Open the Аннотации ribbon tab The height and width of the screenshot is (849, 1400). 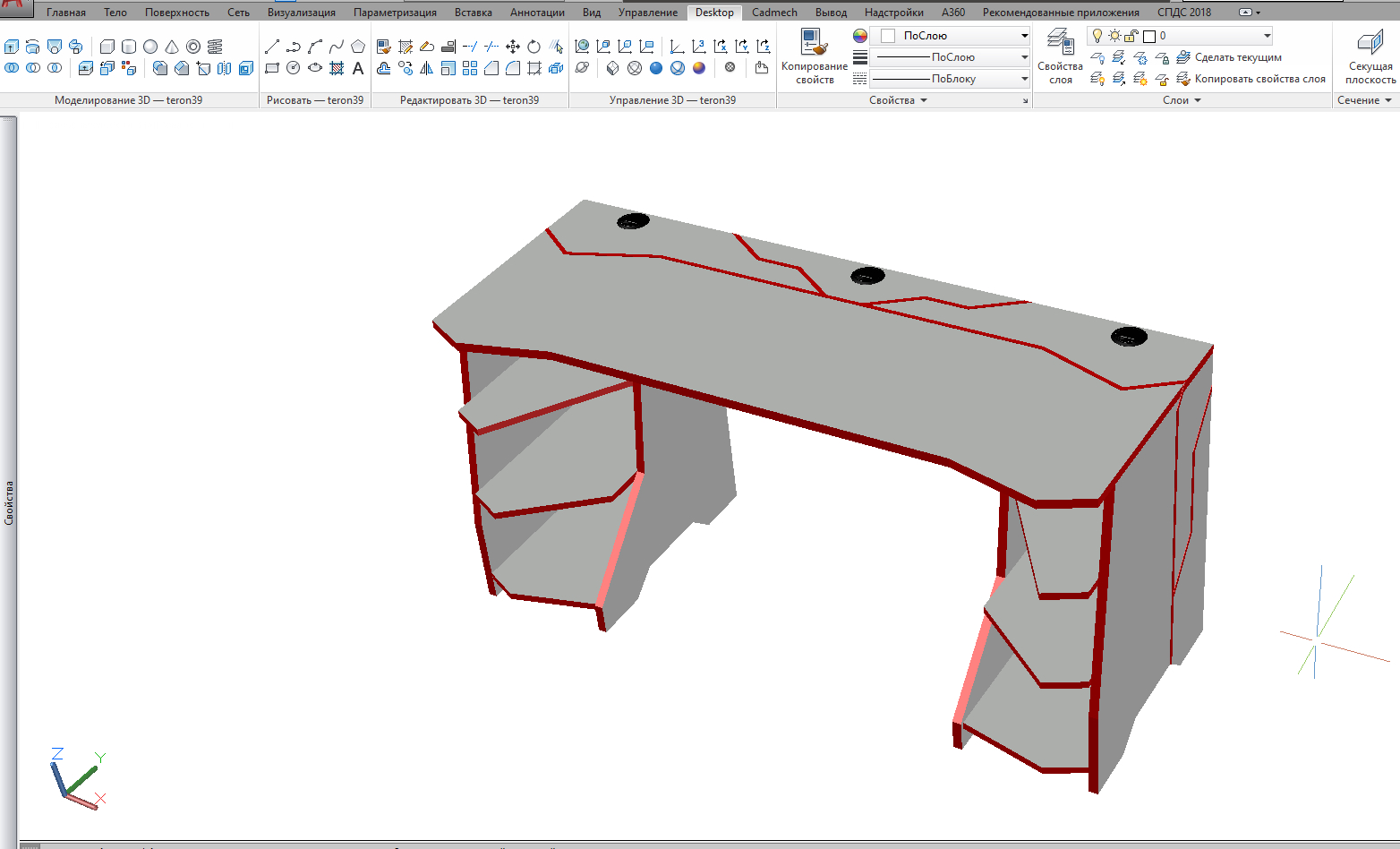[537, 13]
